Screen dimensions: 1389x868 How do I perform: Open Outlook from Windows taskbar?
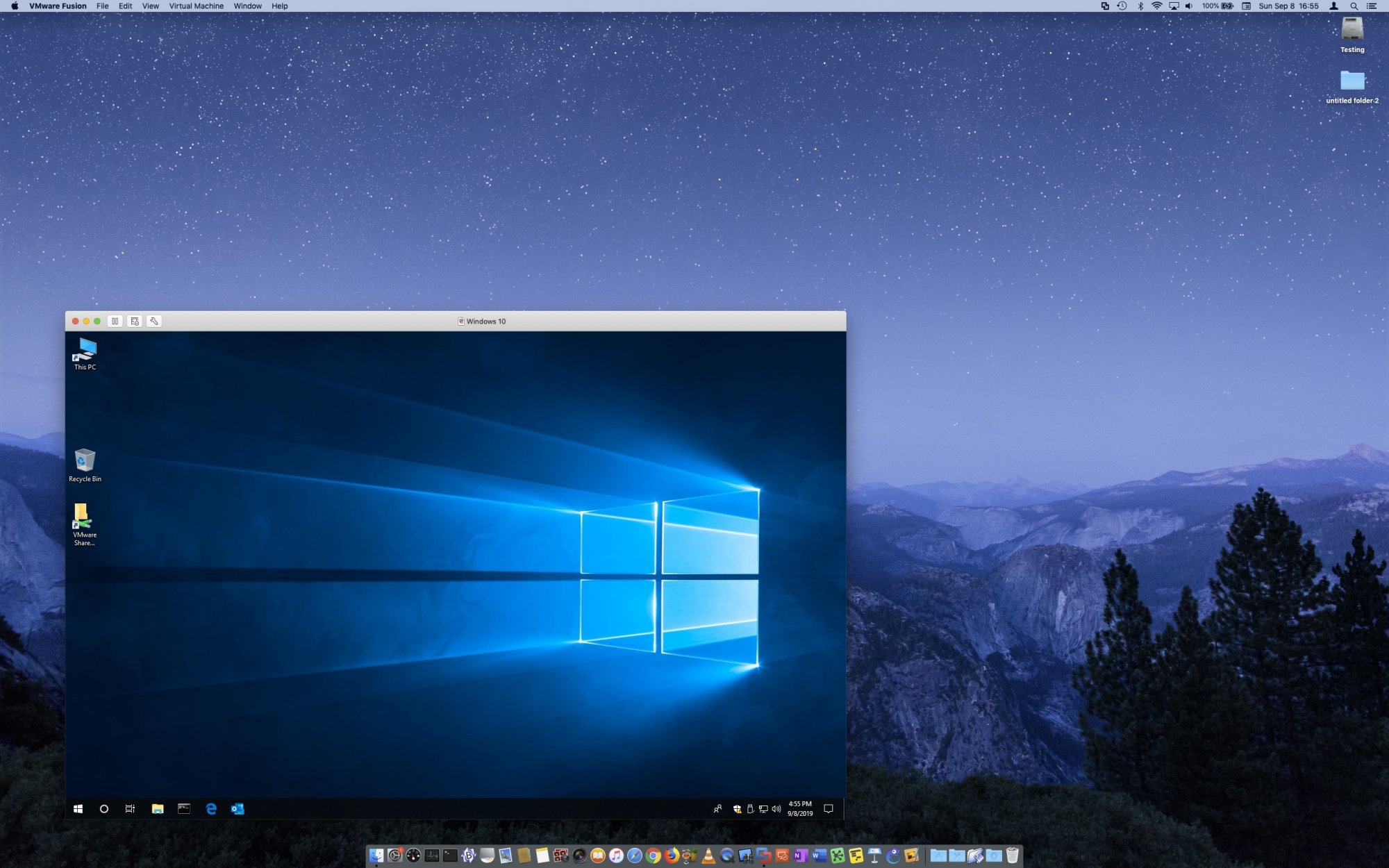pos(238,809)
